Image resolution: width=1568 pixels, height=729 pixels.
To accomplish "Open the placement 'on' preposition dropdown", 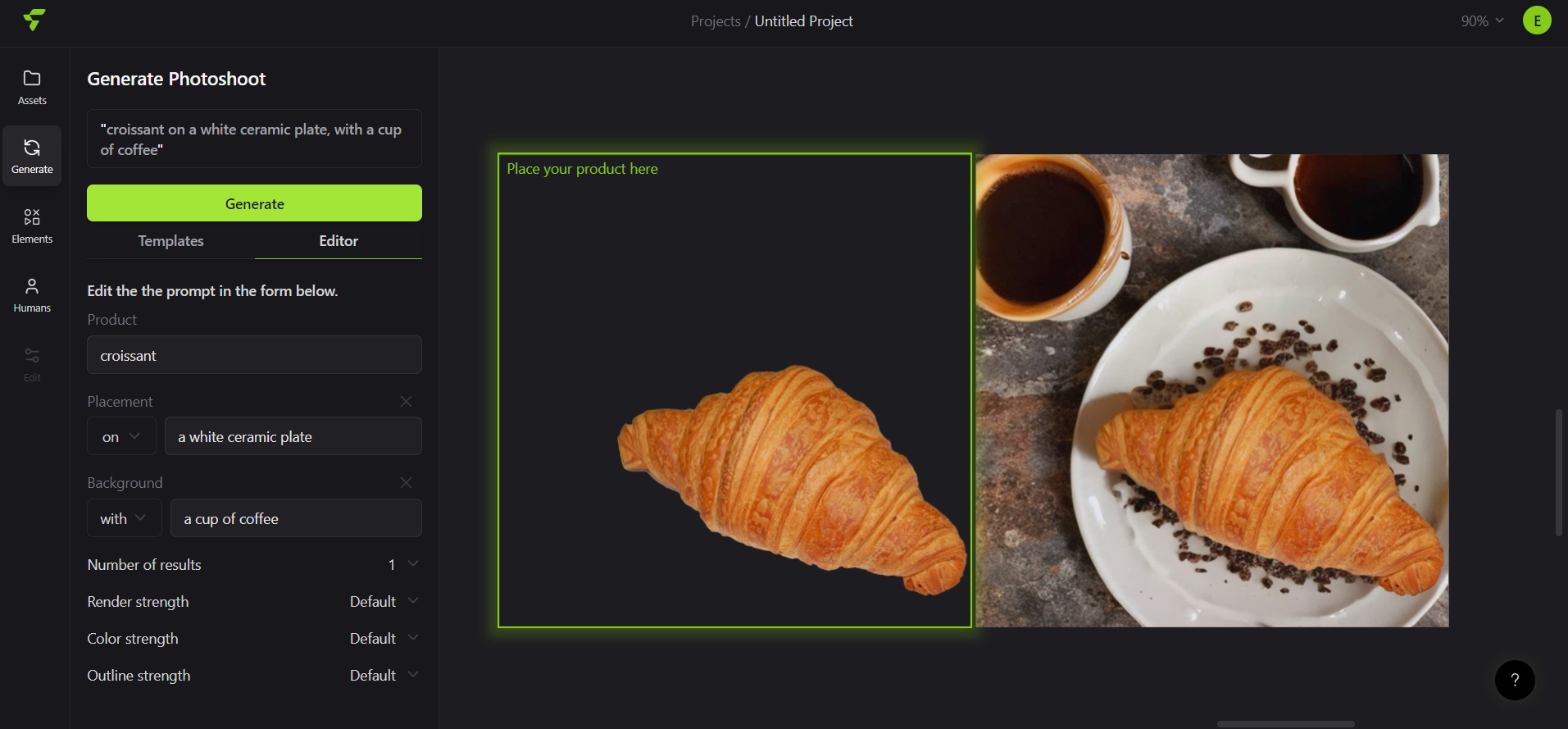I will (121, 436).
